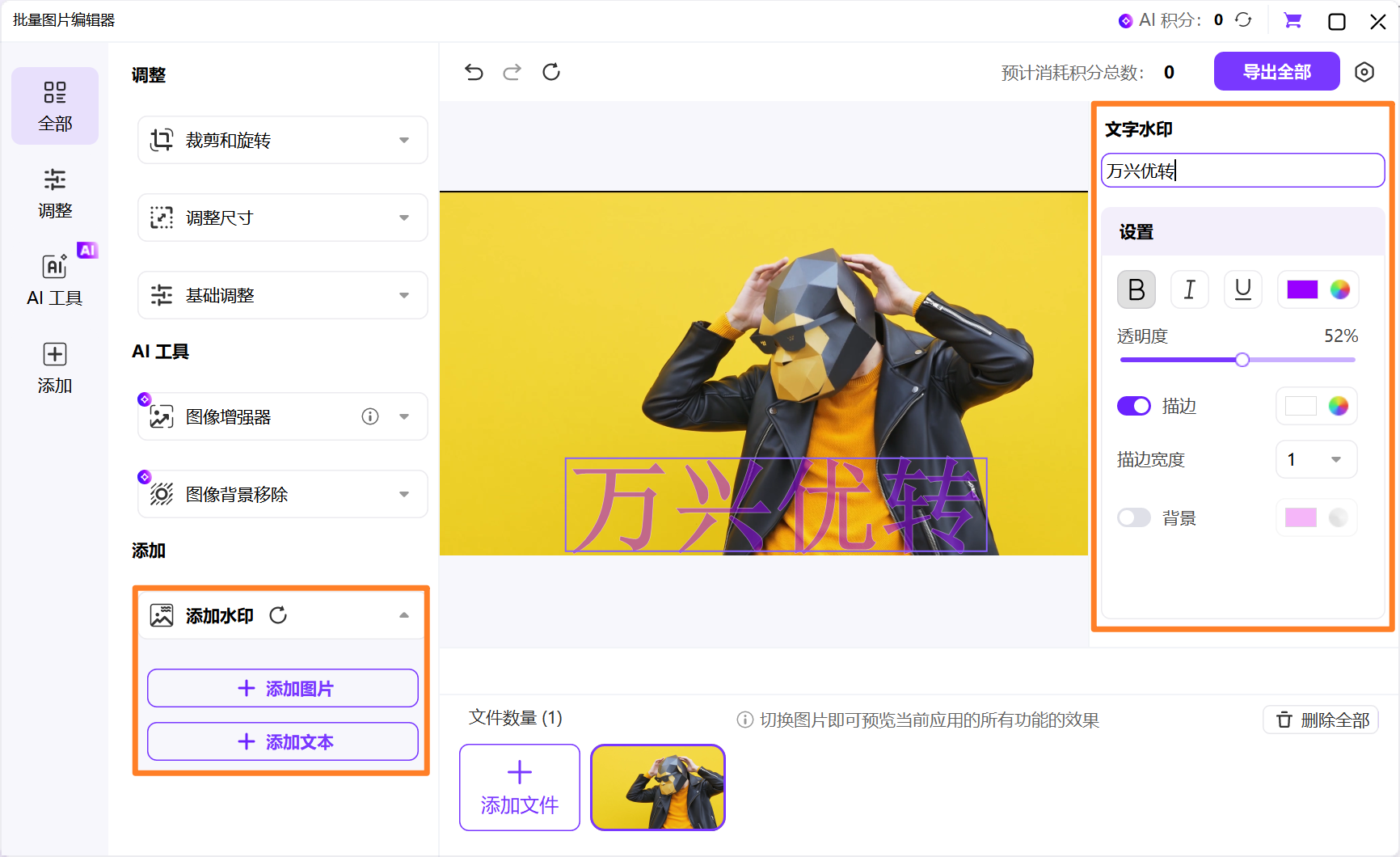Collapse the 添加水印 section
1400x857 pixels.
[404, 615]
